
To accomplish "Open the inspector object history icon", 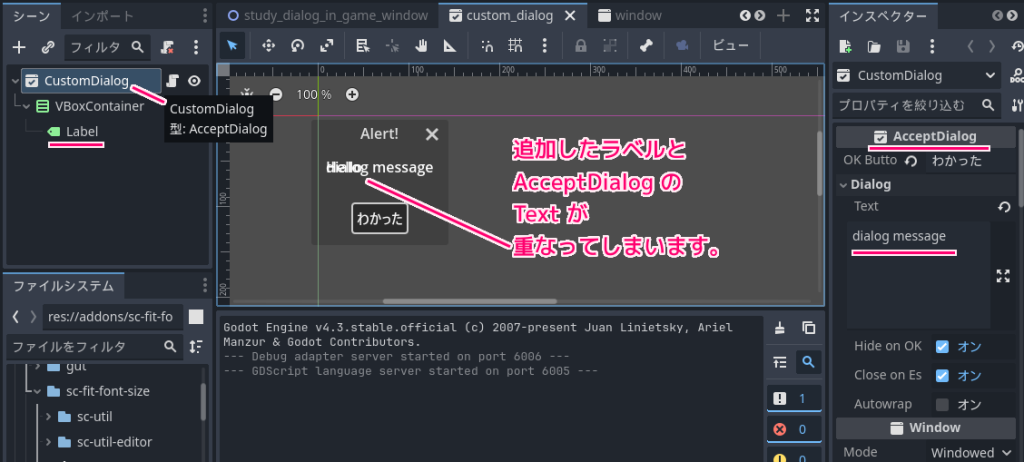I will point(1017,46).
